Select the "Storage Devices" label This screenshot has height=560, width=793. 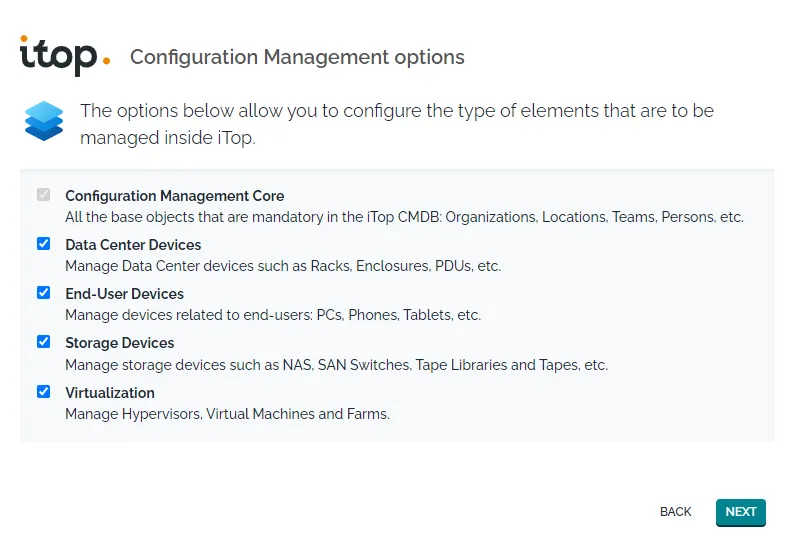coord(120,343)
